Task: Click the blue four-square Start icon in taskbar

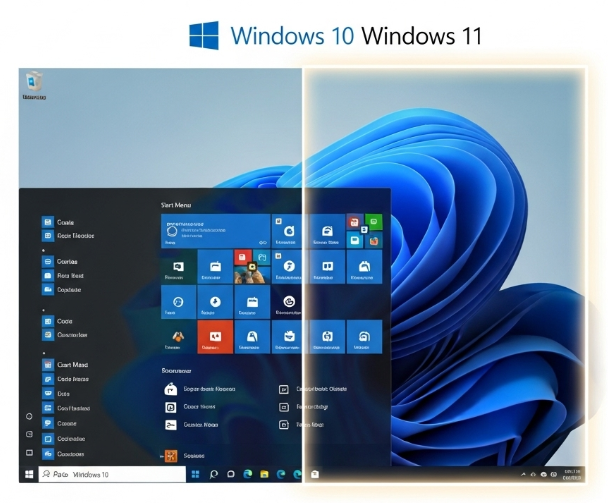Action: [x=195, y=474]
